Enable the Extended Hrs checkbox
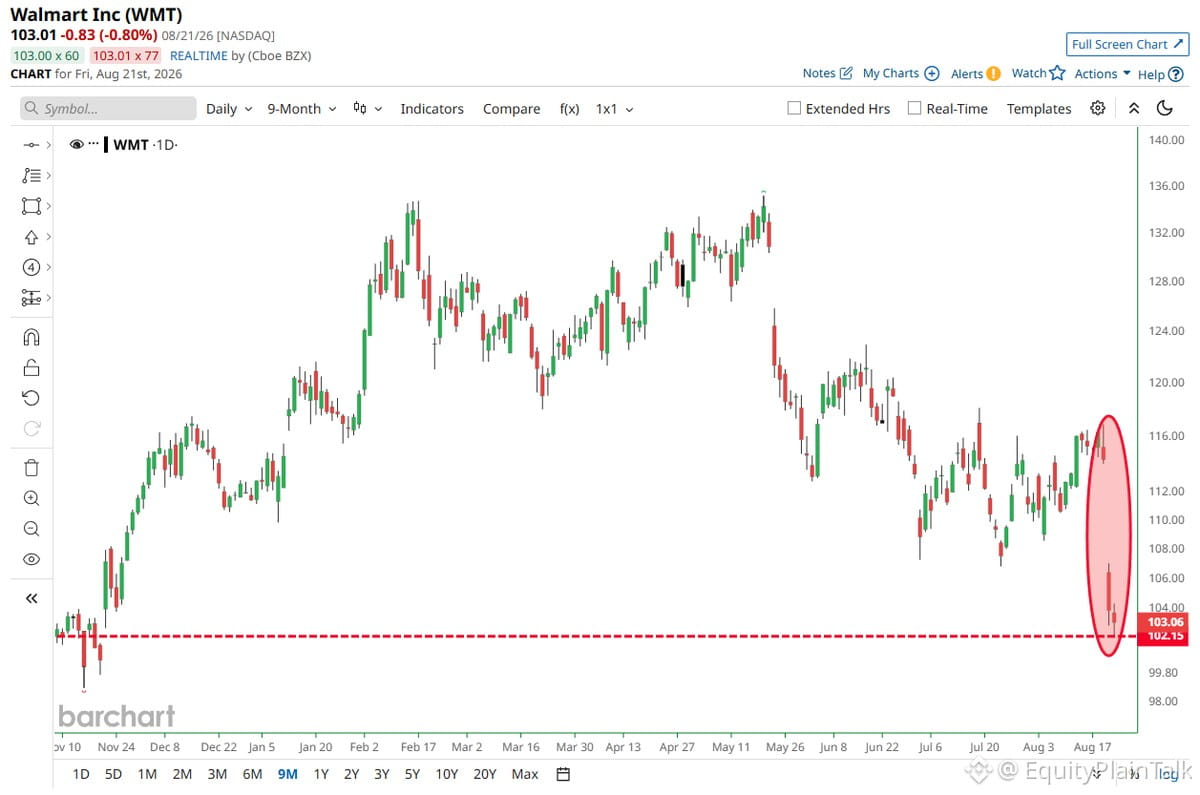 click(794, 108)
